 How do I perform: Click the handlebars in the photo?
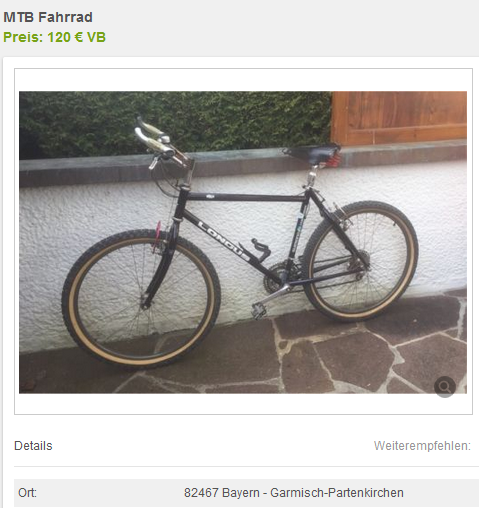tap(159, 143)
